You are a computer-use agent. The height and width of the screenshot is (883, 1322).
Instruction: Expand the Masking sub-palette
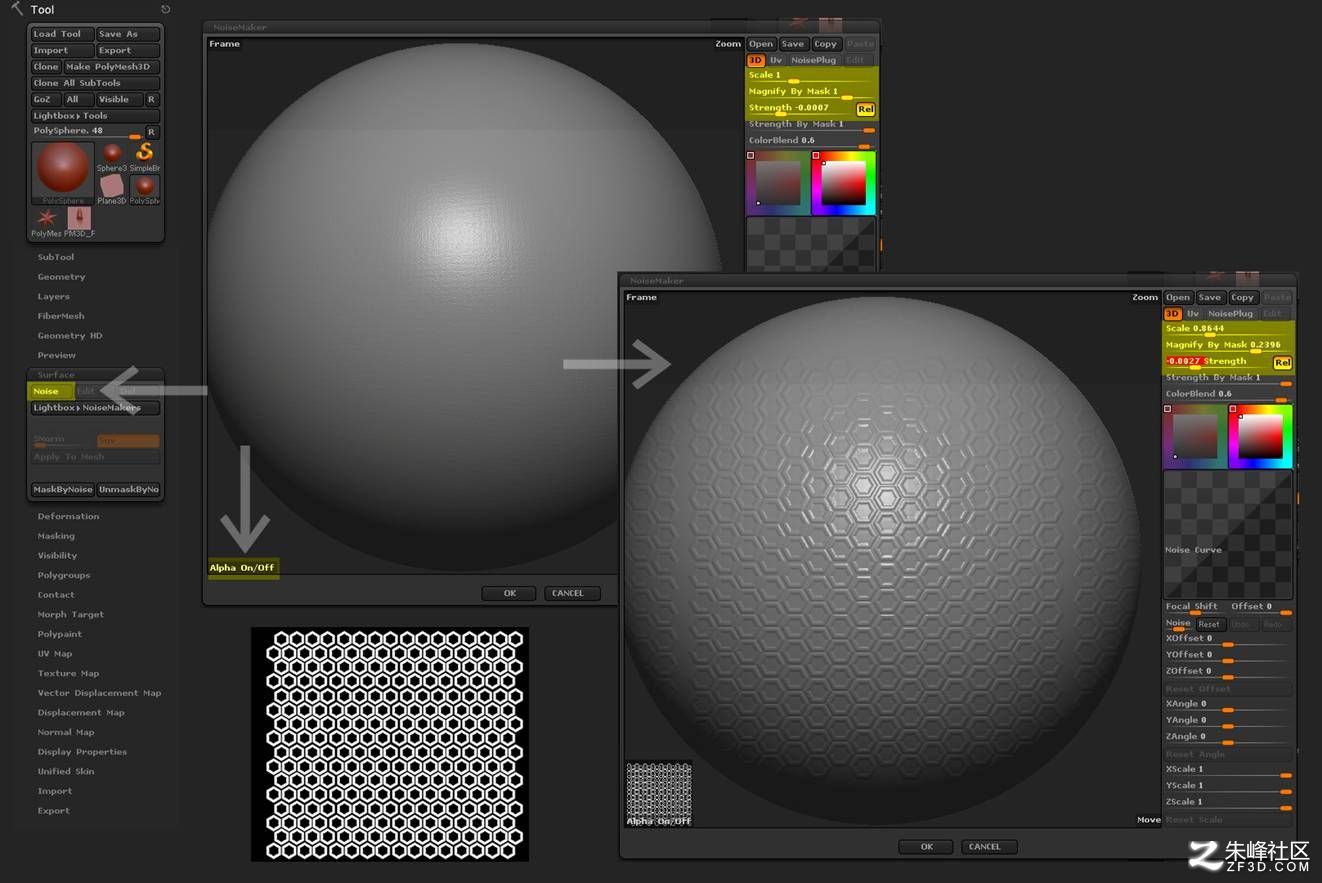[56, 536]
